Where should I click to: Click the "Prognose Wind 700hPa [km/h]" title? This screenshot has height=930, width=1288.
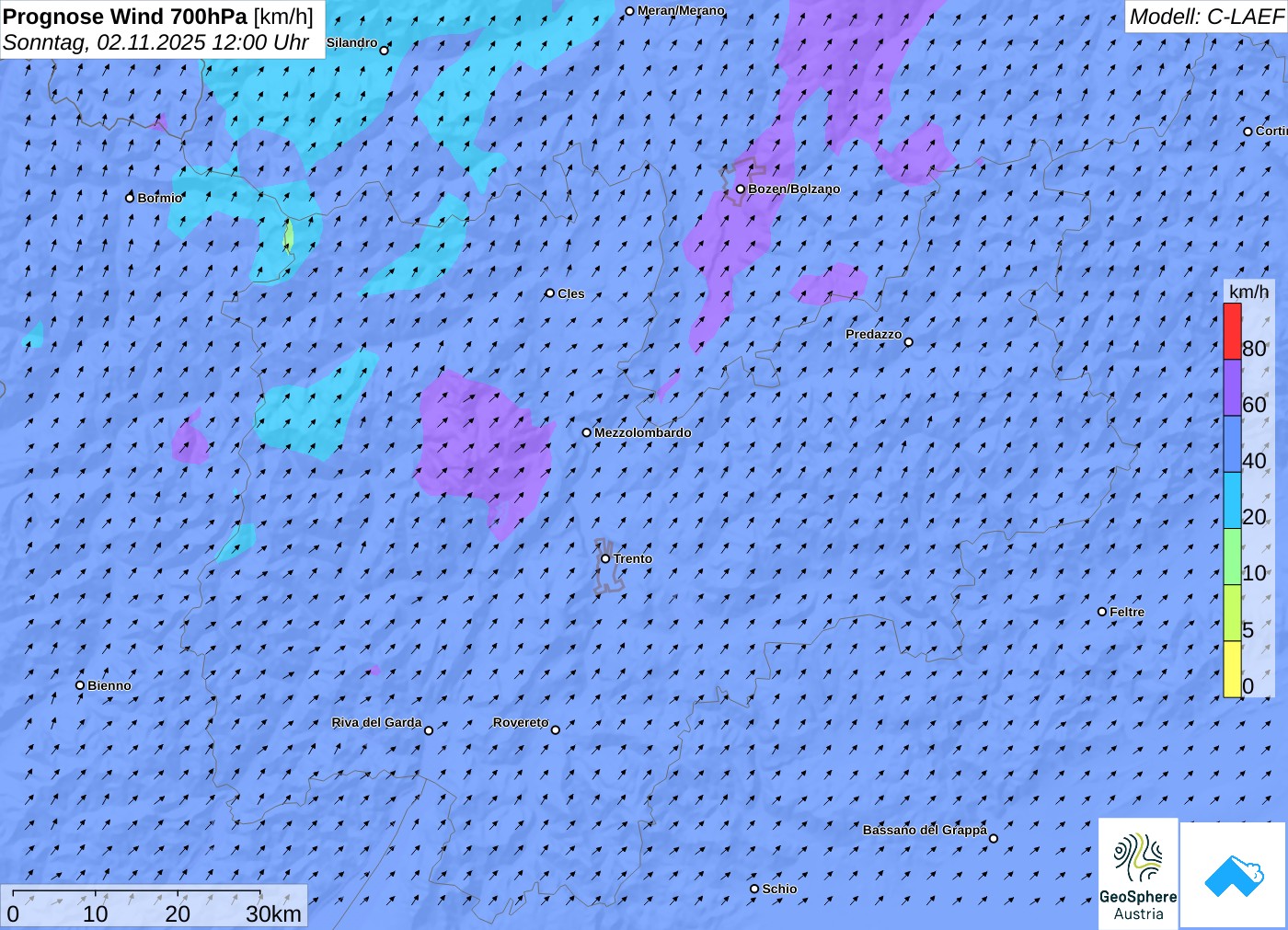tap(158, 17)
